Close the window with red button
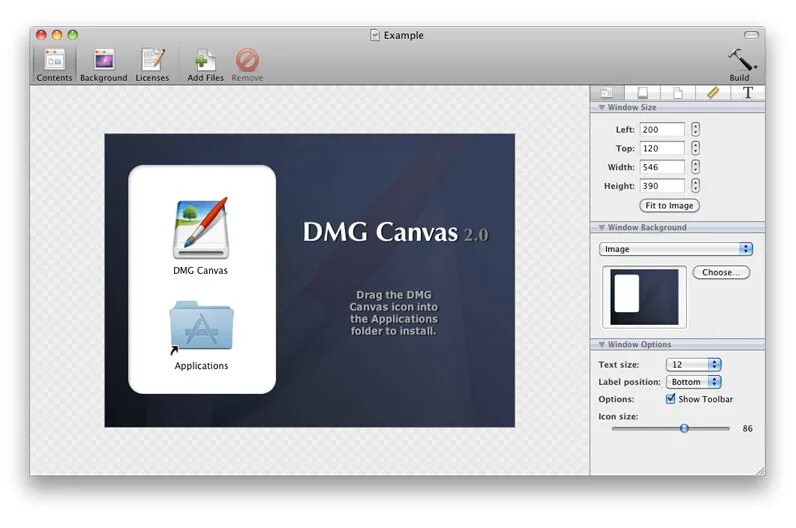 pos(41,35)
